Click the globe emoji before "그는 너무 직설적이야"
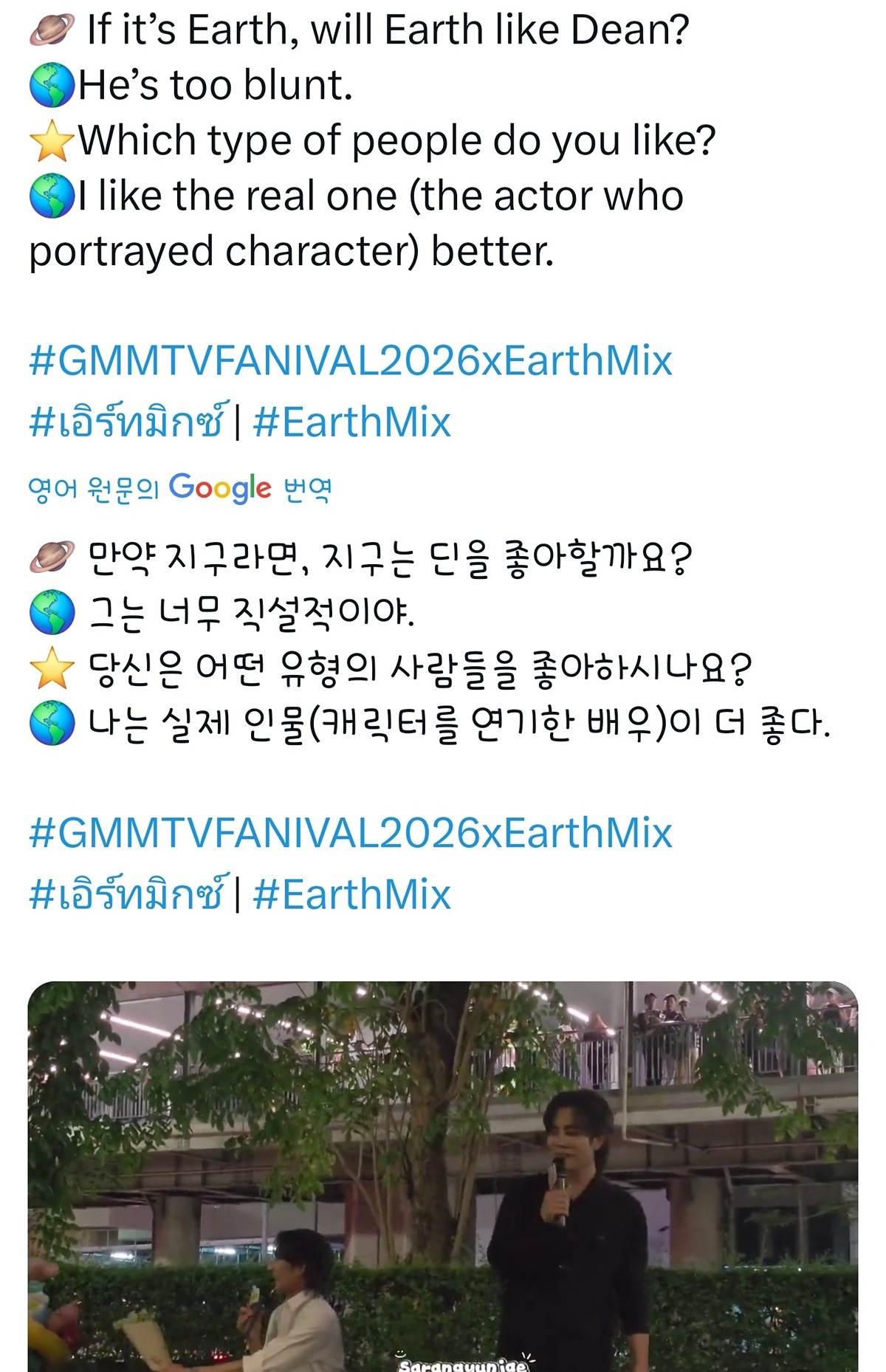This screenshot has width=886, height=1372. point(52,613)
